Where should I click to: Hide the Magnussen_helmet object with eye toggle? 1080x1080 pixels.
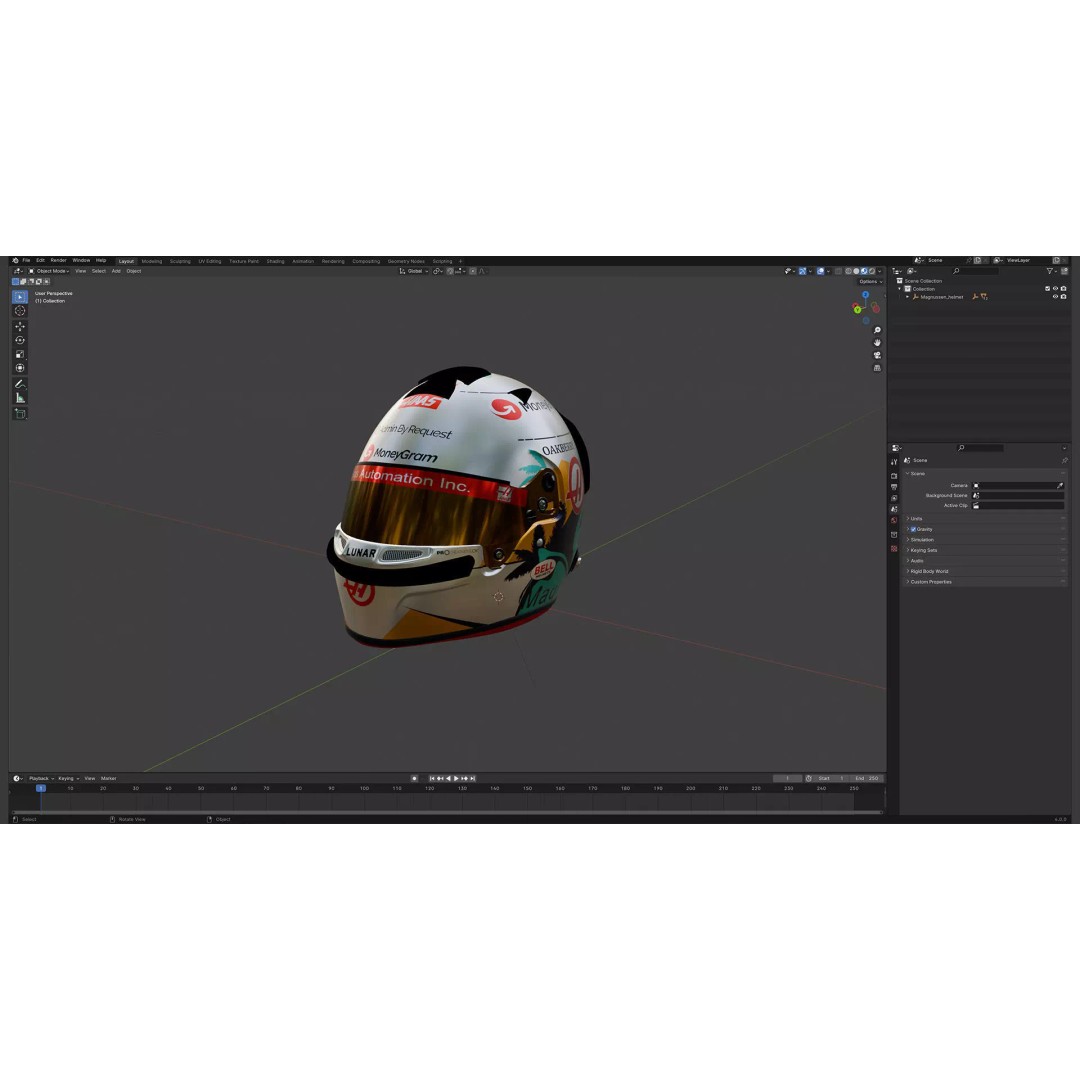[1056, 296]
